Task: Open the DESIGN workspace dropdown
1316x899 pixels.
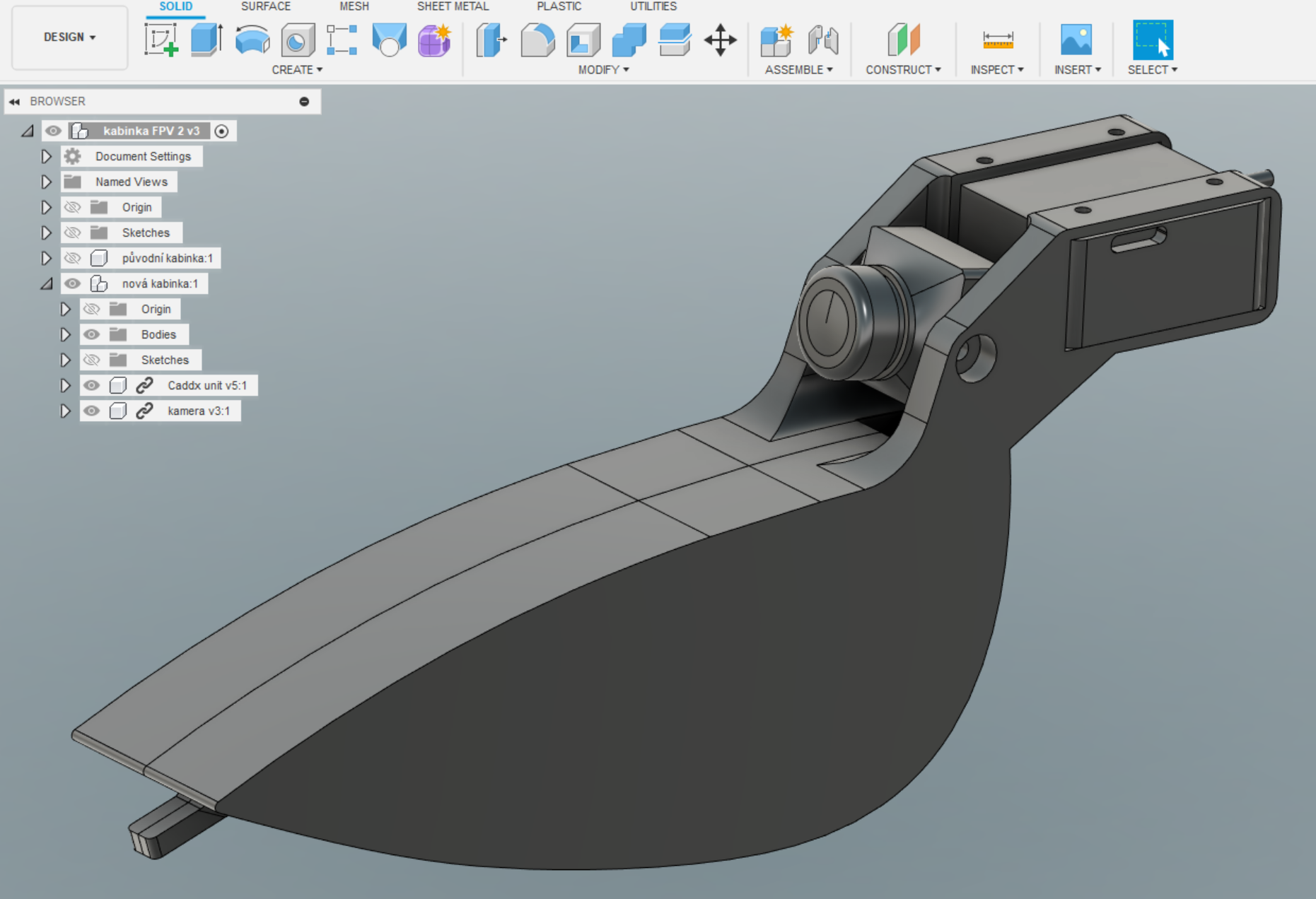Action: coord(69,37)
